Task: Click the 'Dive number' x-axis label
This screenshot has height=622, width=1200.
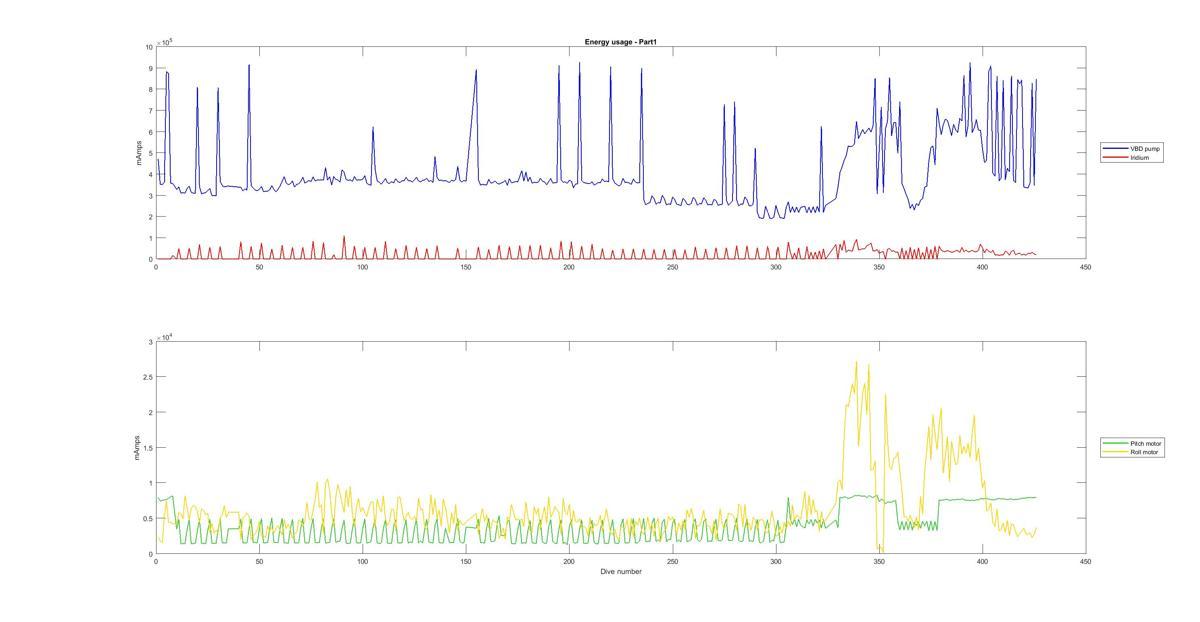Action: coord(621,572)
